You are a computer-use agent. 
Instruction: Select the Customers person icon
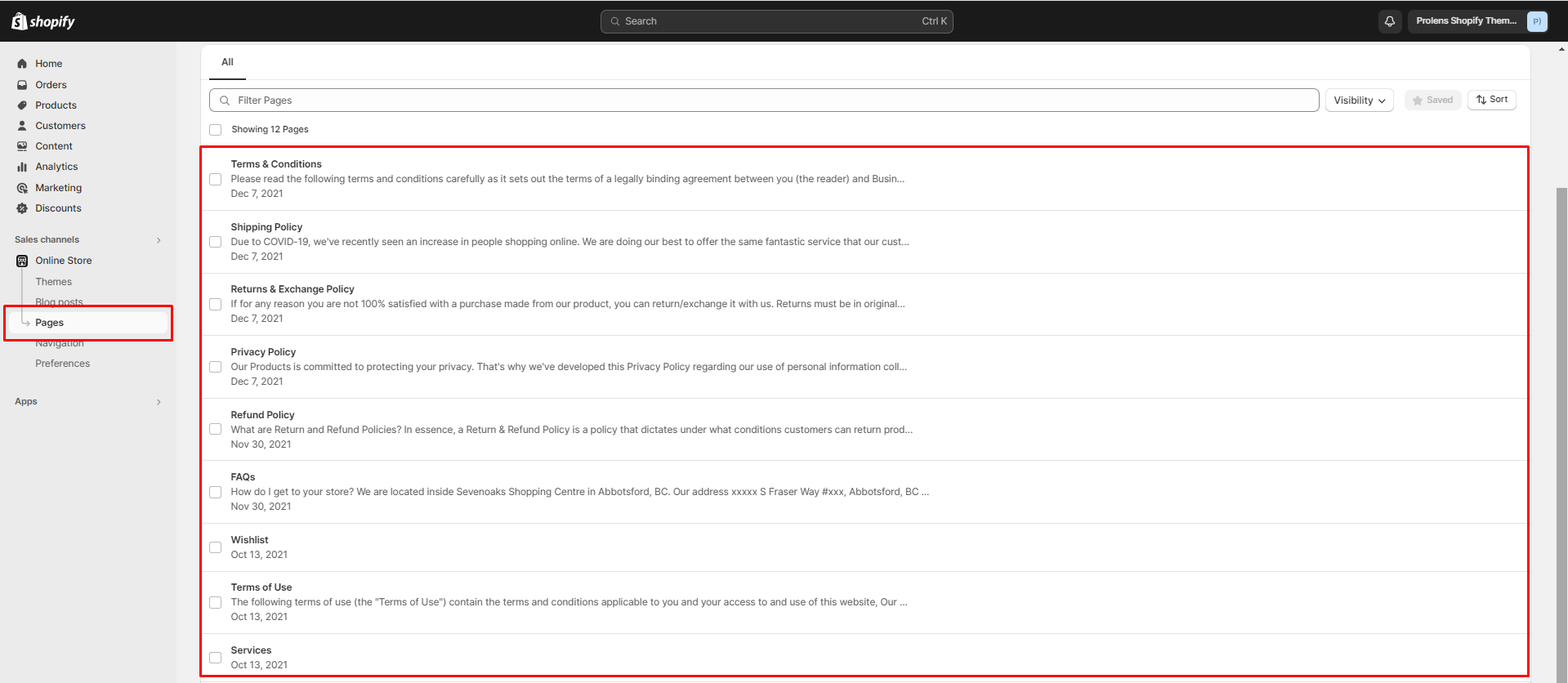point(22,126)
